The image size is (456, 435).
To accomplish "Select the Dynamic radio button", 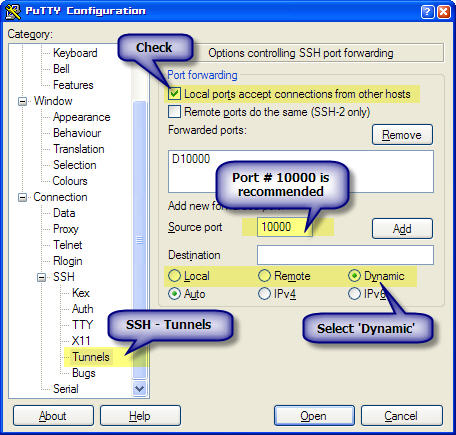I will coord(354,276).
